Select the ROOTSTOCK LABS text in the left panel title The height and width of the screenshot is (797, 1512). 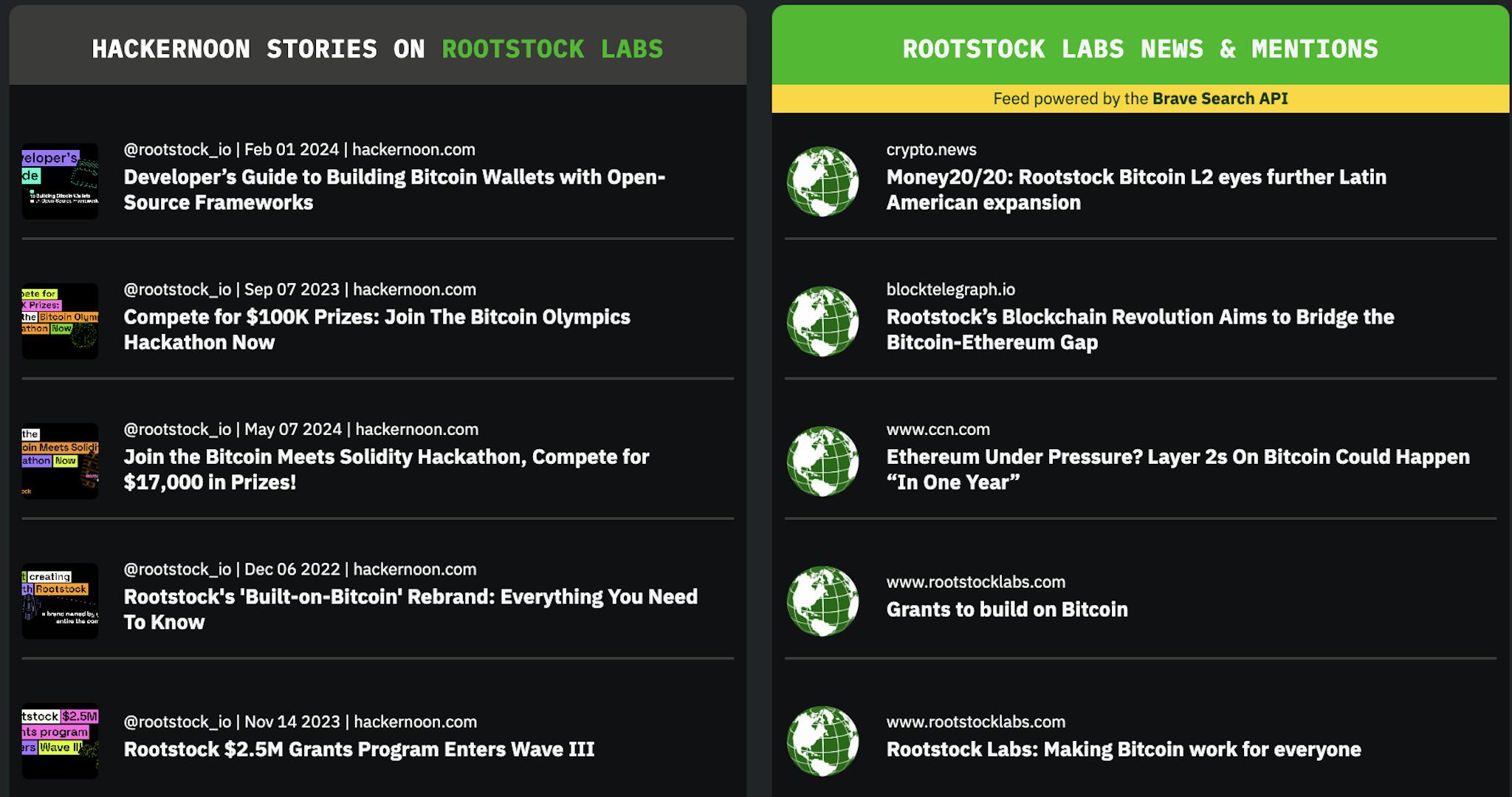tap(552, 49)
